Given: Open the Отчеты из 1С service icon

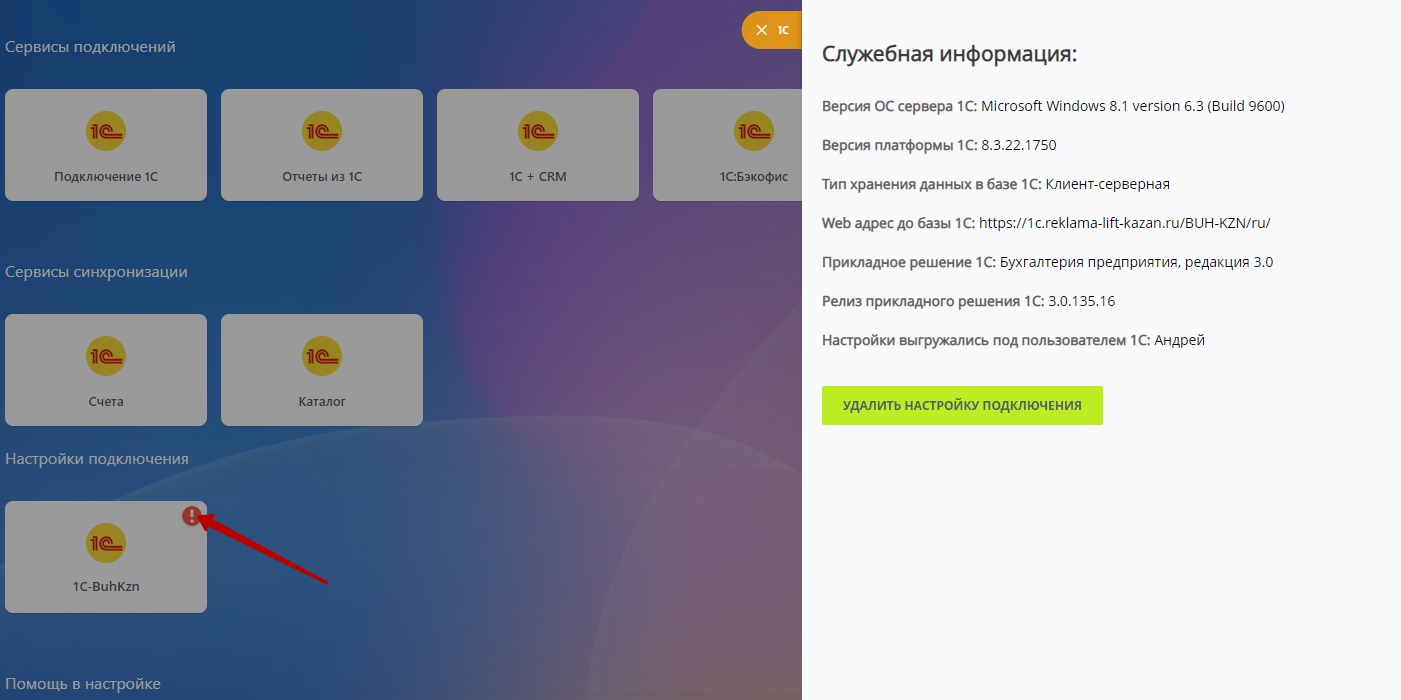Looking at the screenshot, I should (322, 131).
